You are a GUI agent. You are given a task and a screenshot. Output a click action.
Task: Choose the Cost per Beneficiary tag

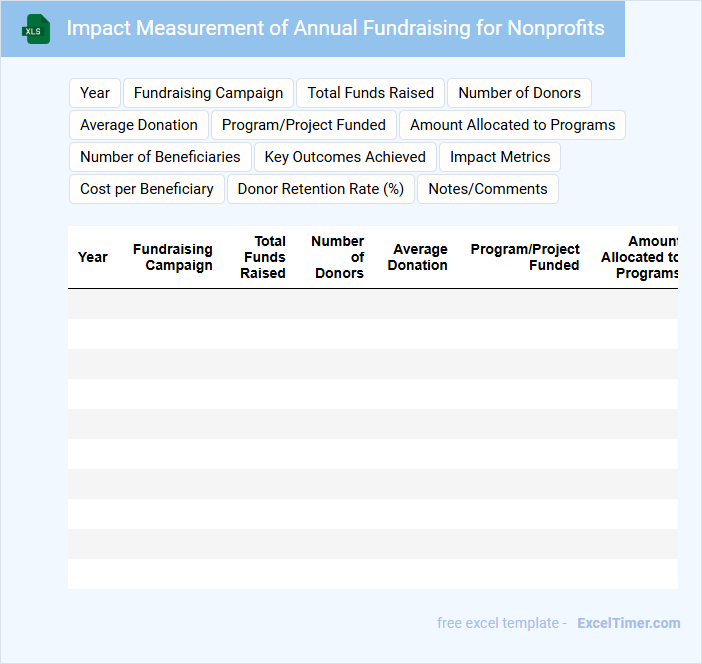click(147, 189)
